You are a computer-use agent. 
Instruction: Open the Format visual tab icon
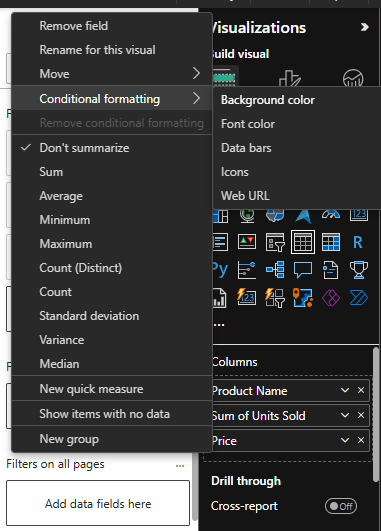[x=290, y=78]
